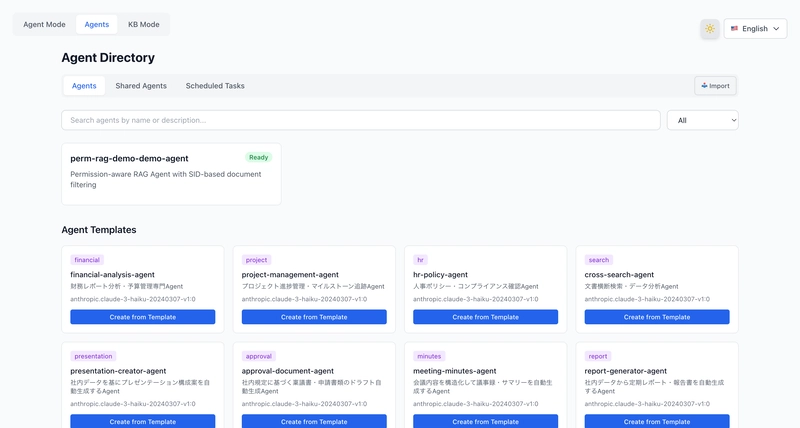Click the approval category tag
800x428 pixels.
258,356
